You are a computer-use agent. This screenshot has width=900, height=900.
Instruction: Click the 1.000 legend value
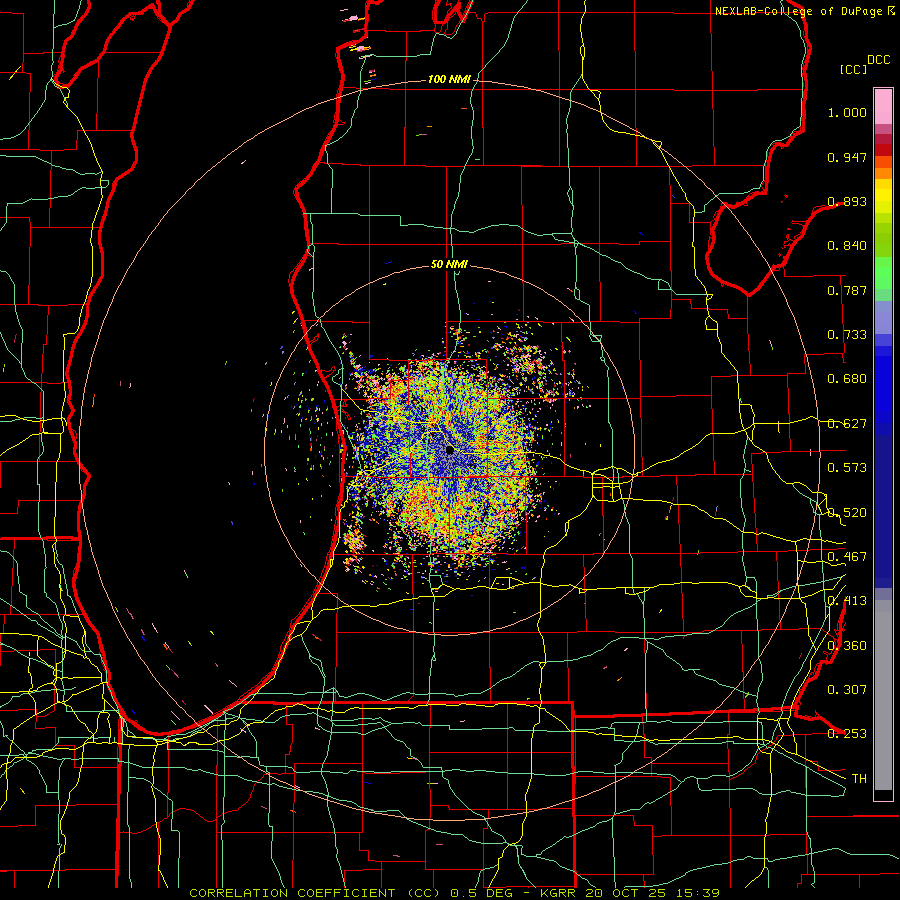click(847, 112)
